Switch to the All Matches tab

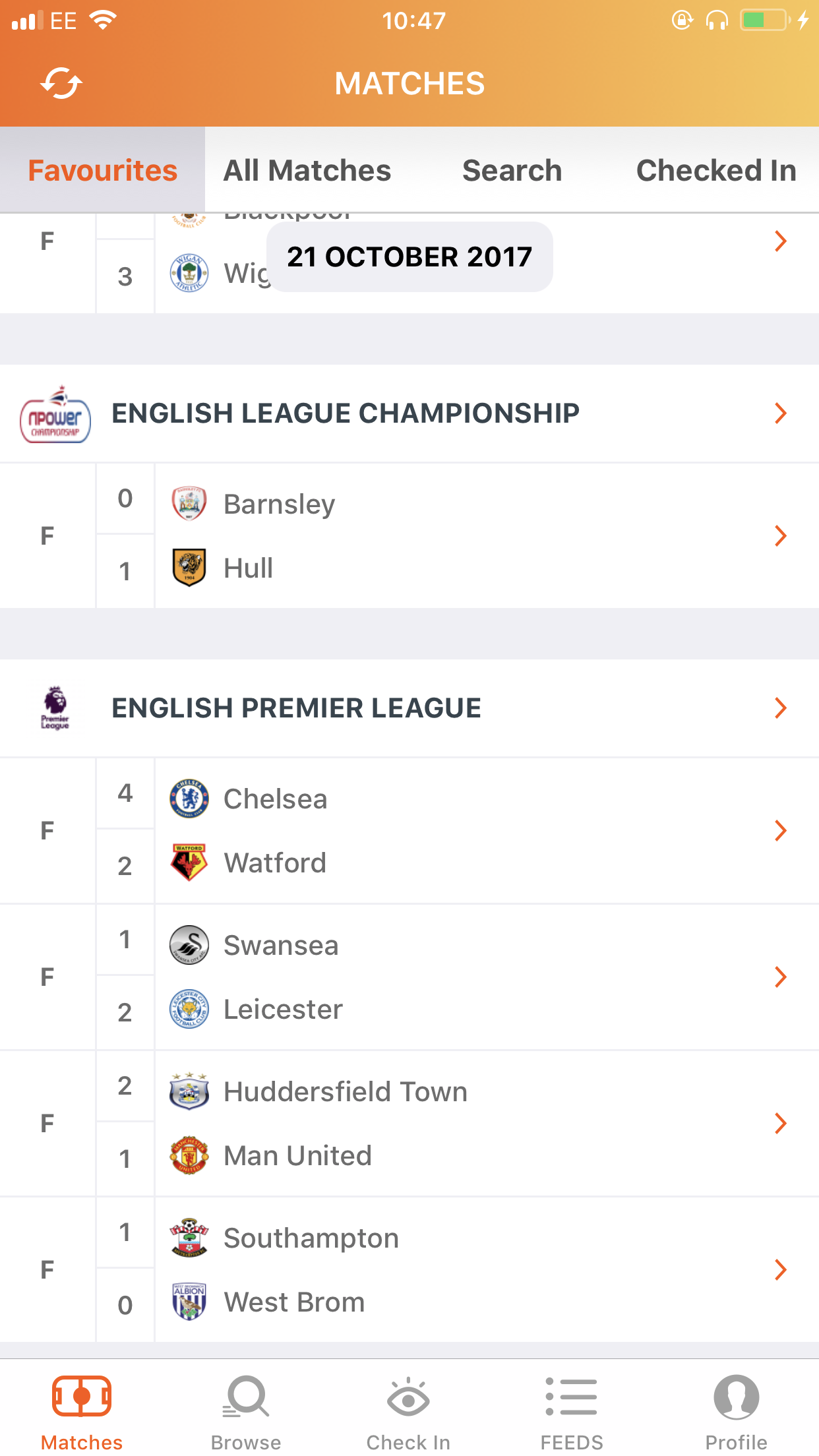pyautogui.click(x=307, y=170)
